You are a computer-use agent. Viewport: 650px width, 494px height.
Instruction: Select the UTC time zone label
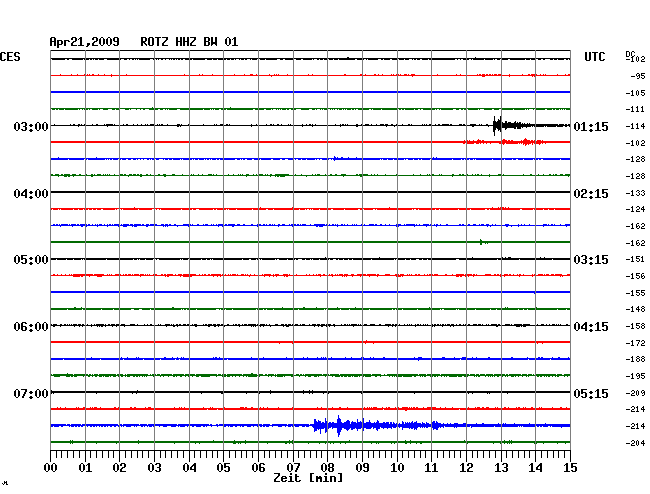point(594,57)
